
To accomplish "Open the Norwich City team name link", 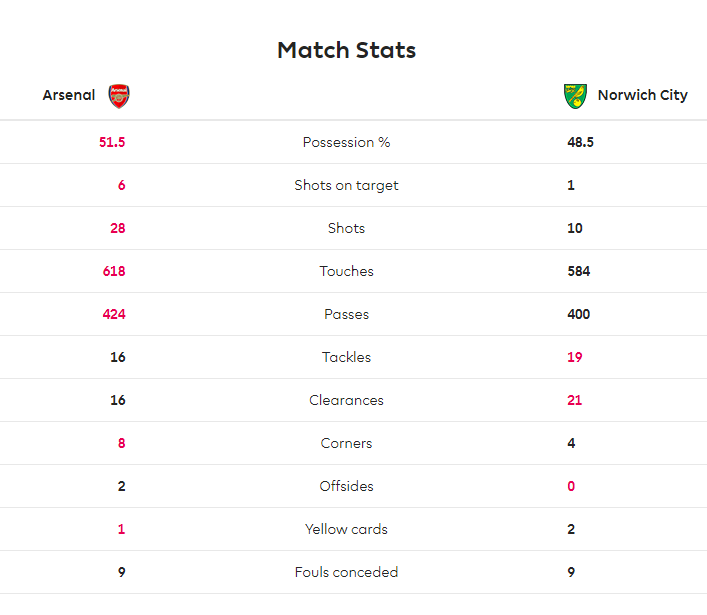I will pyautogui.click(x=643, y=95).
